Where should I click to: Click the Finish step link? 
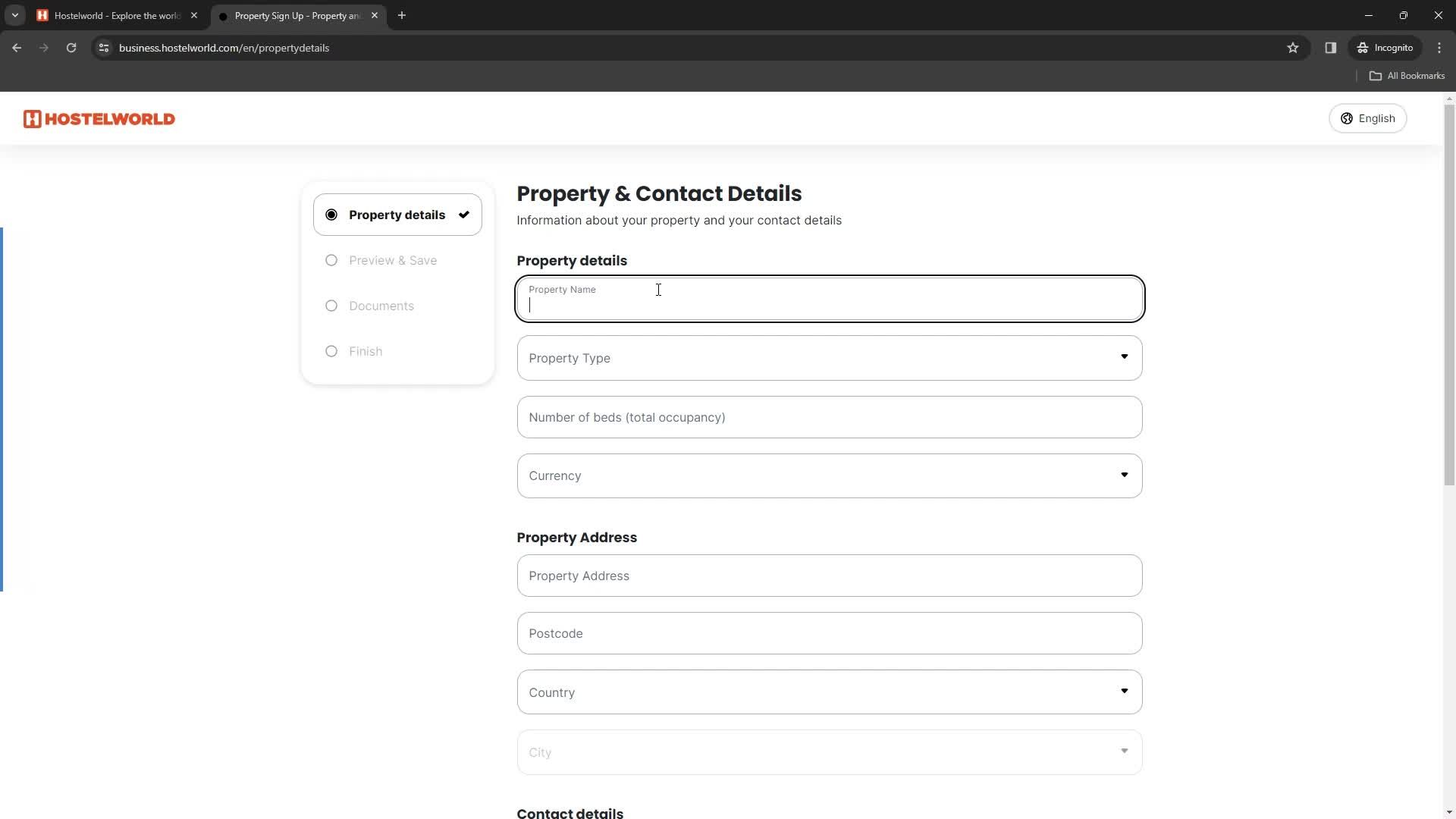point(367,352)
